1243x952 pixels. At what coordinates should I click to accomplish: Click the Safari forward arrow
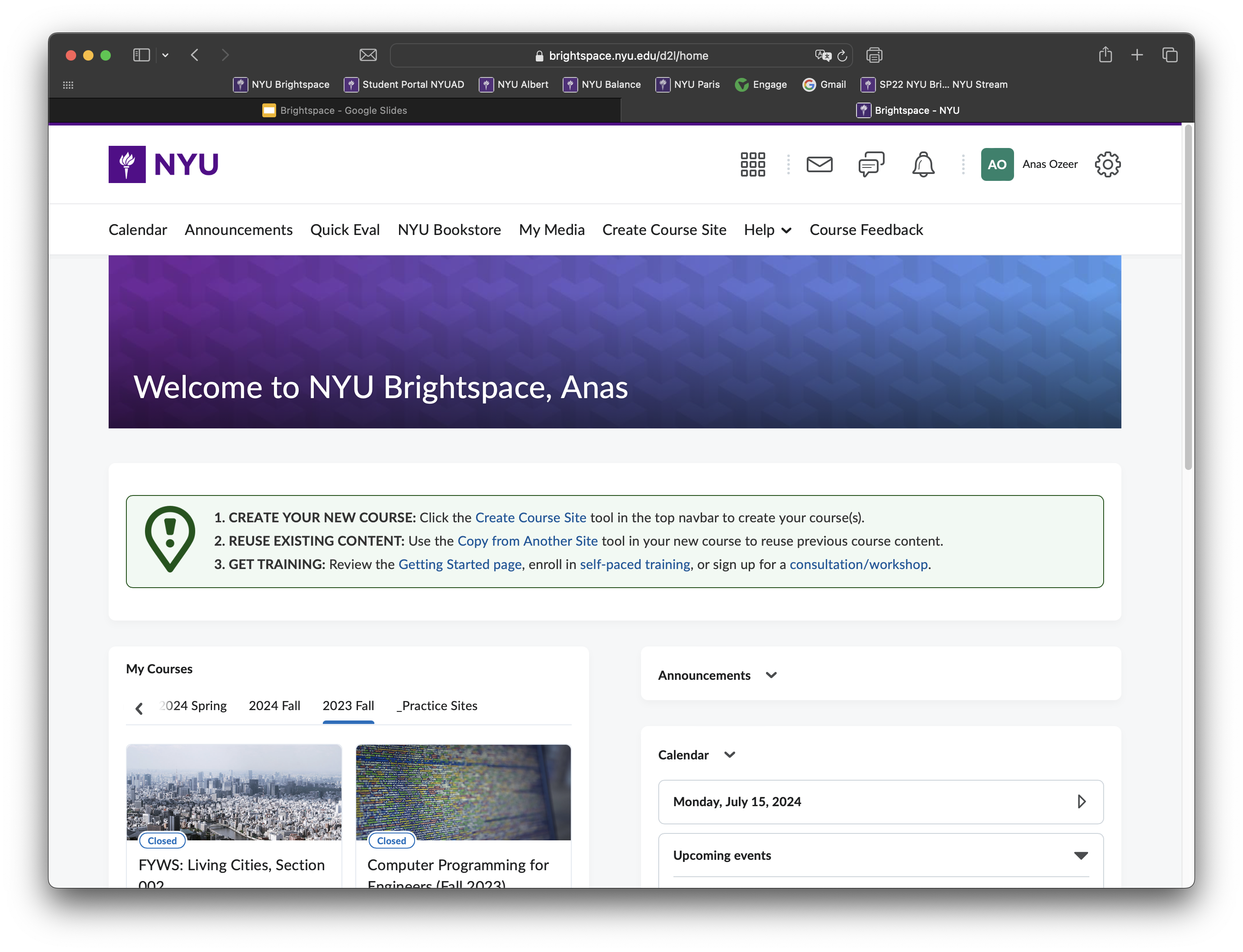(225, 55)
